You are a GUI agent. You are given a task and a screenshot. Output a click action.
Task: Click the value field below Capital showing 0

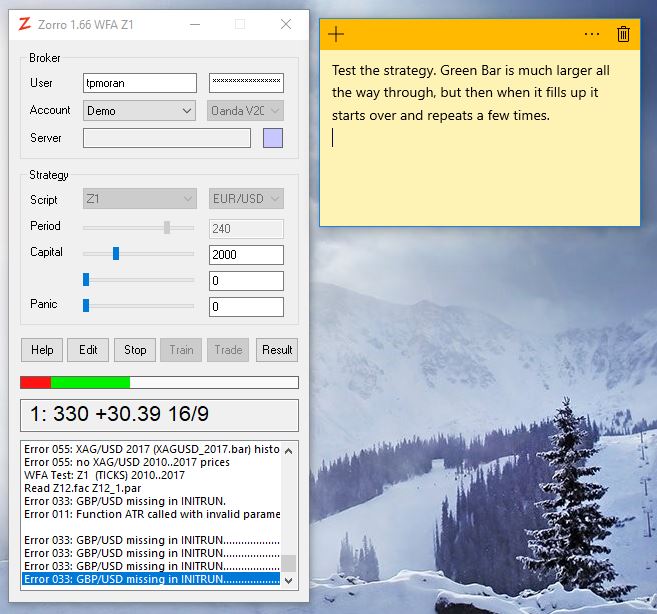[x=246, y=281]
